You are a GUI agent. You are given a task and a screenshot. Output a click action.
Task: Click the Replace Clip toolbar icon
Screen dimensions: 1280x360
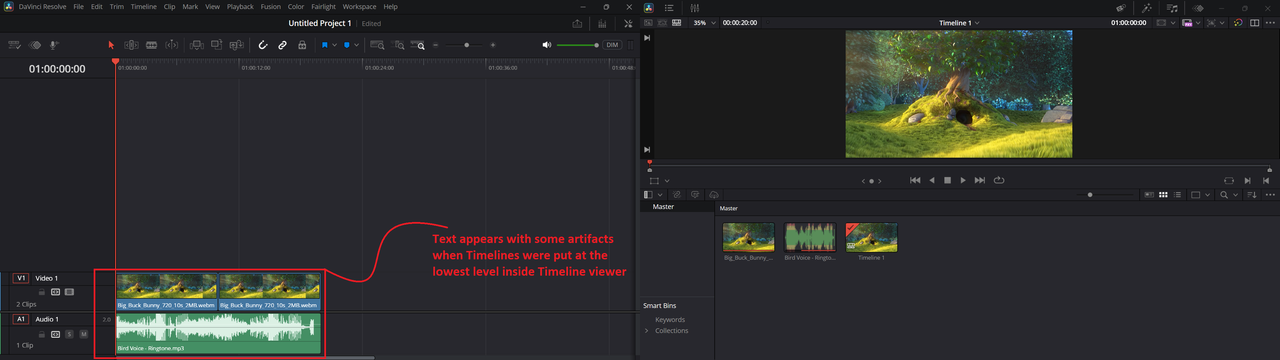point(236,45)
